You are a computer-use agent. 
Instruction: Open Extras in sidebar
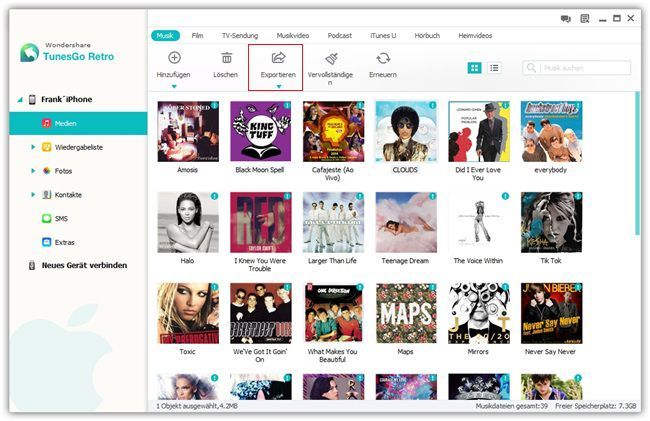(x=65, y=242)
